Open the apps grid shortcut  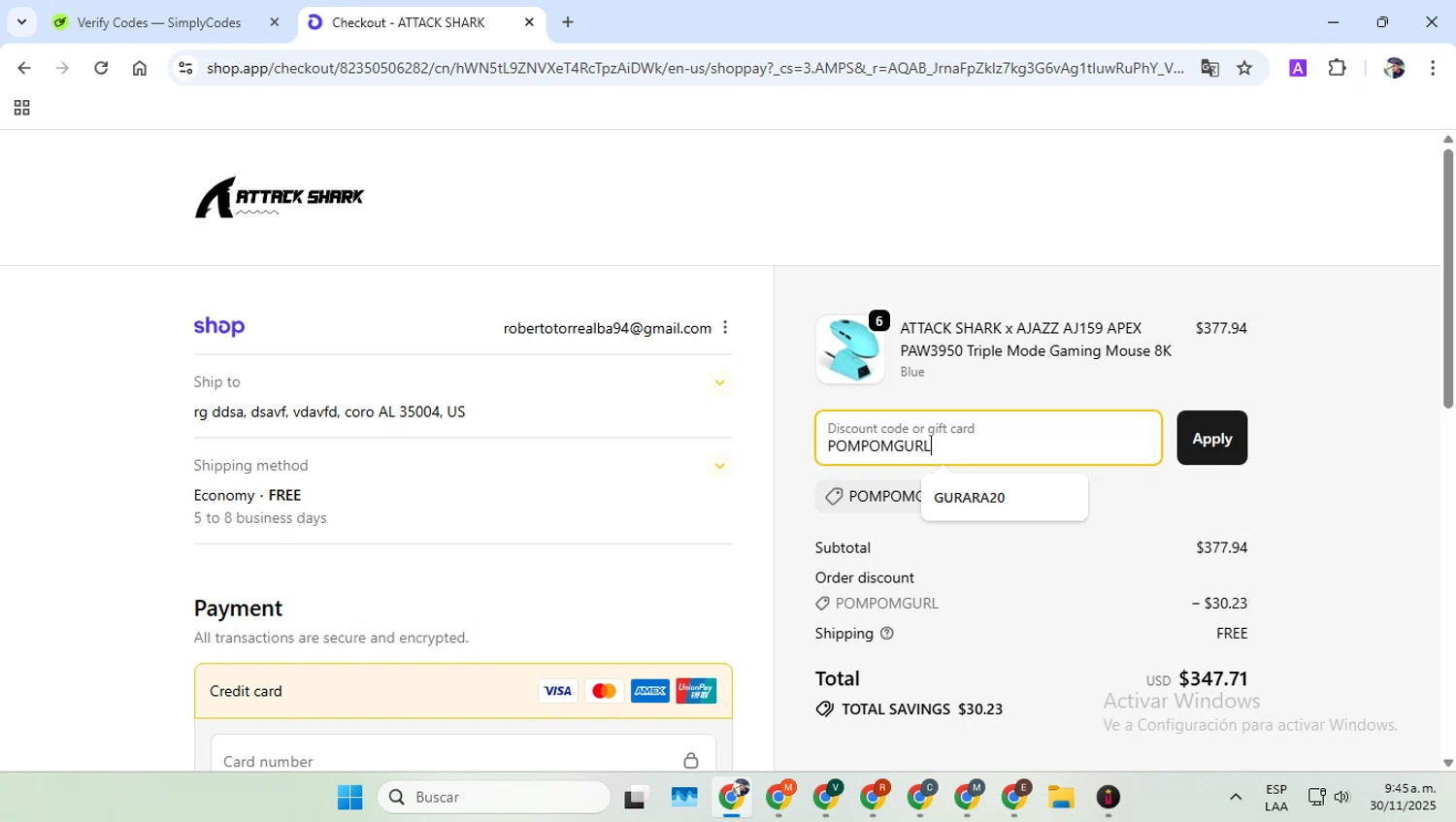click(21, 108)
